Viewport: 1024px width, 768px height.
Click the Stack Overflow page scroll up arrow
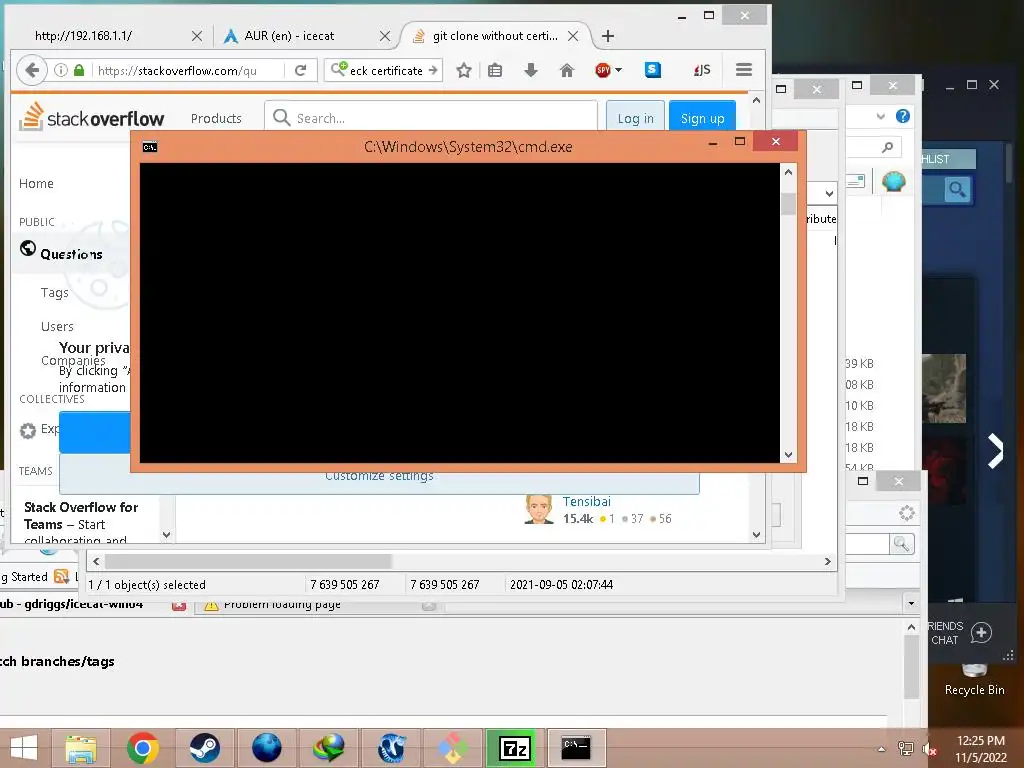[756, 101]
